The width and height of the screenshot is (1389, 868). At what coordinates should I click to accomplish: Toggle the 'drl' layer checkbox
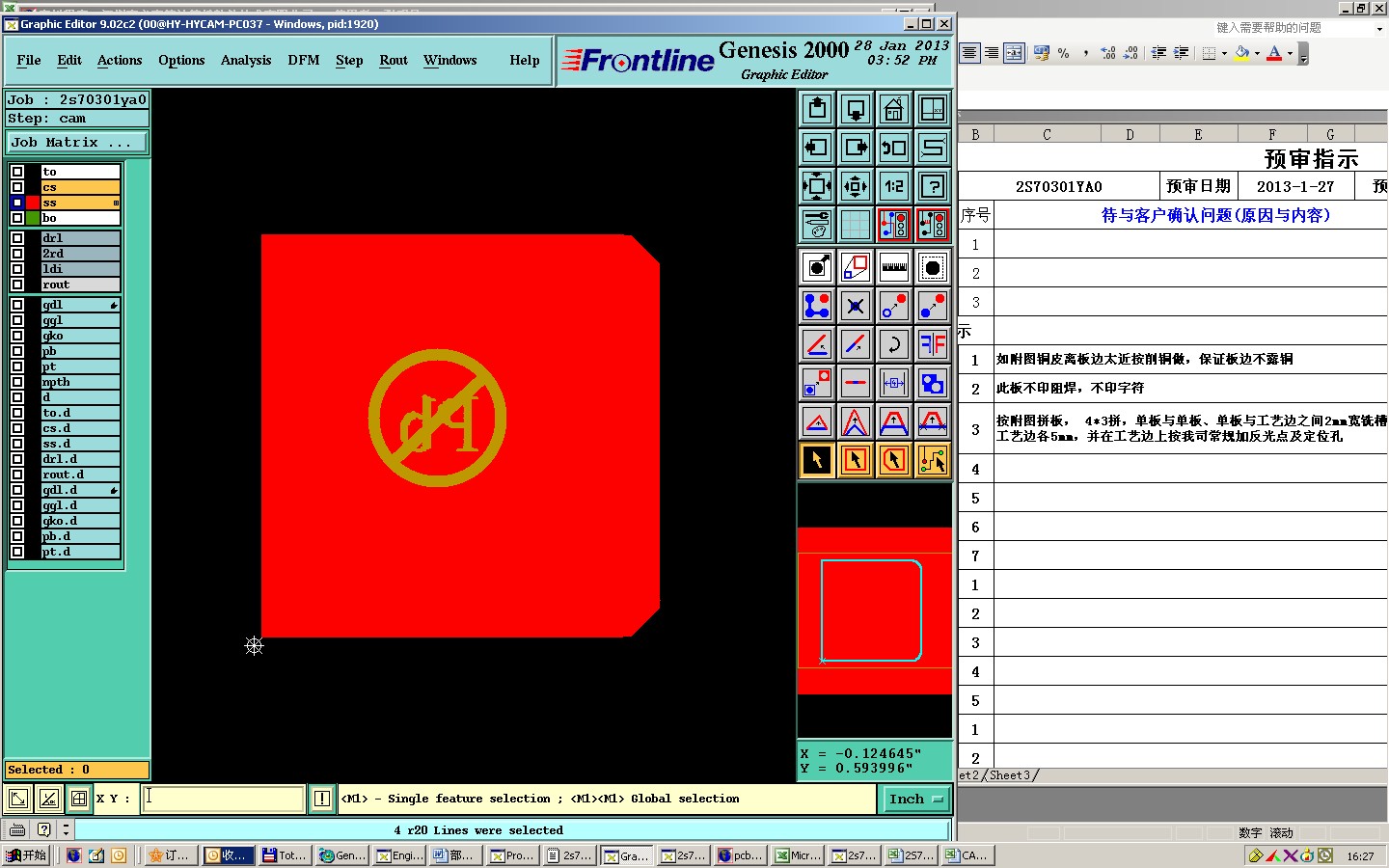[x=17, y=238]
